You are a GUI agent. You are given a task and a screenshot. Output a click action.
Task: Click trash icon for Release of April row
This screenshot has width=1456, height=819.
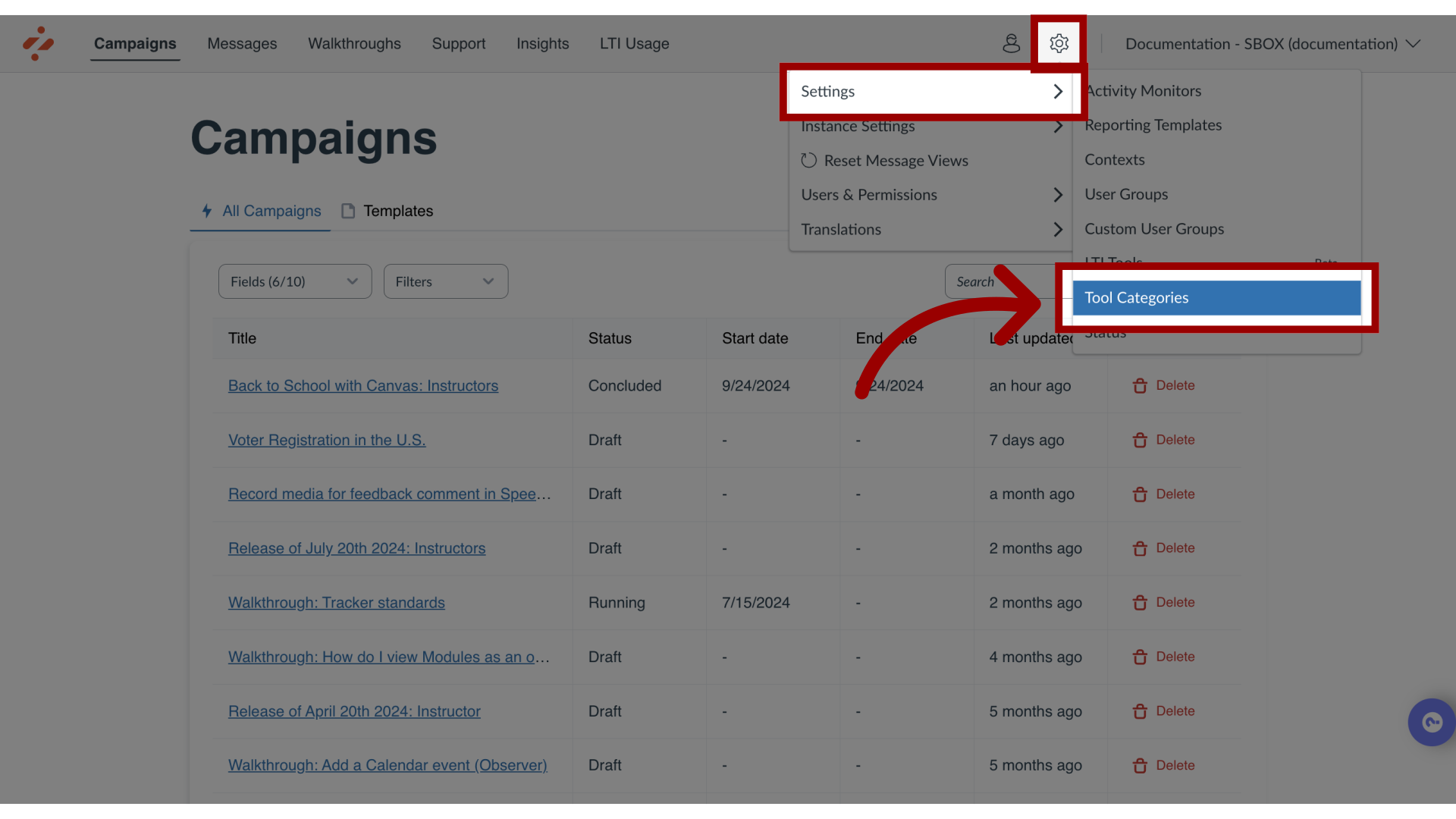tap(1140, 711)
